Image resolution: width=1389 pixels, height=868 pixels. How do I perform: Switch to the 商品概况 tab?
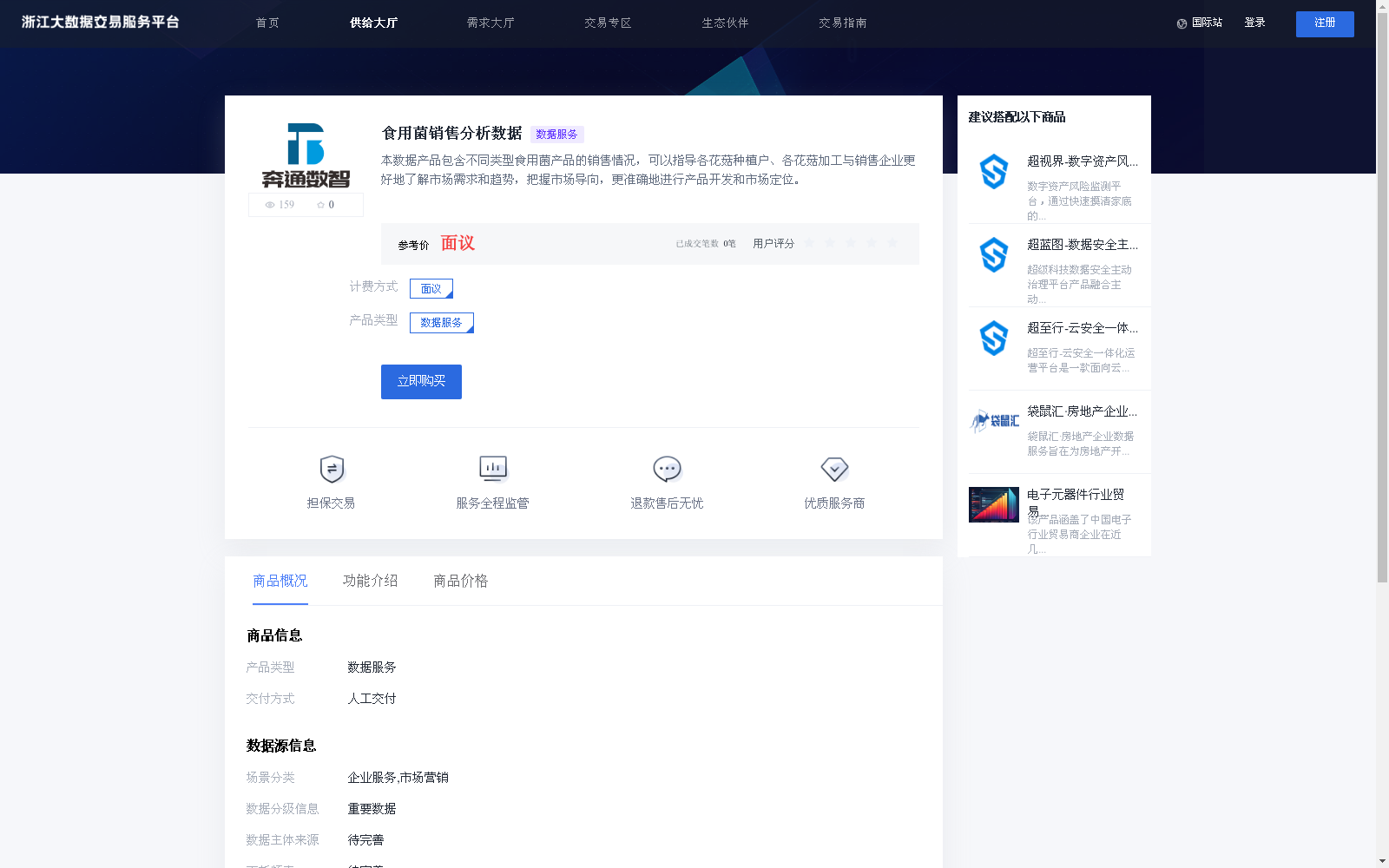280,581
